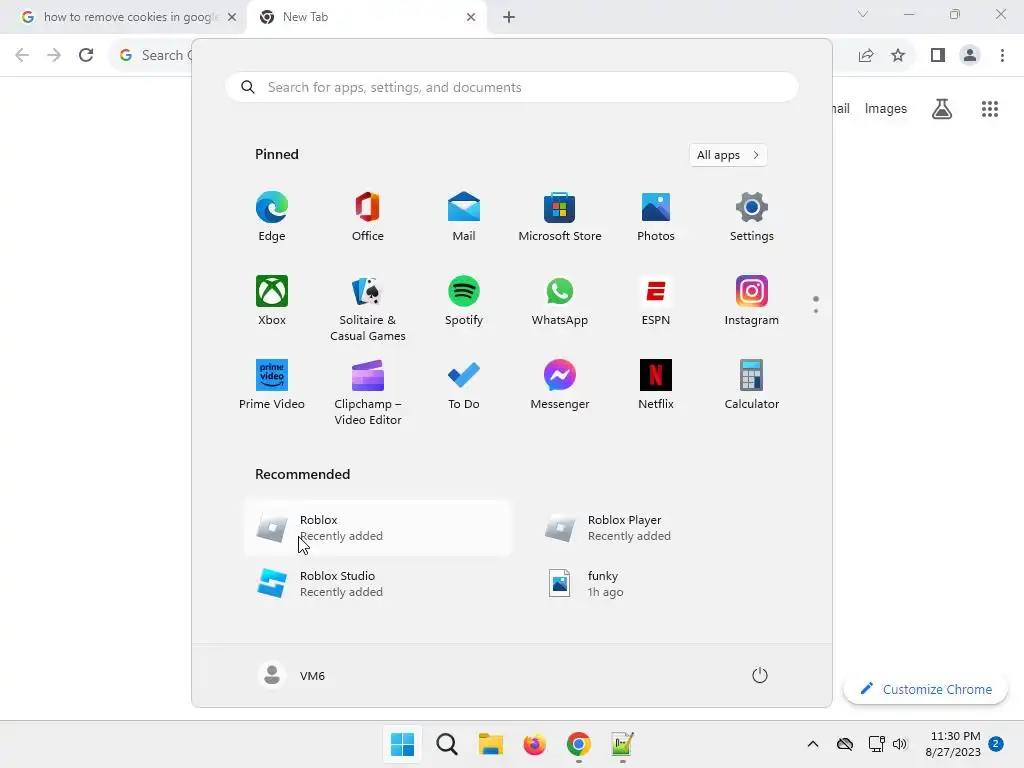
Task: Toggle Chrome side panel
Action: click(x=938, y=55)
